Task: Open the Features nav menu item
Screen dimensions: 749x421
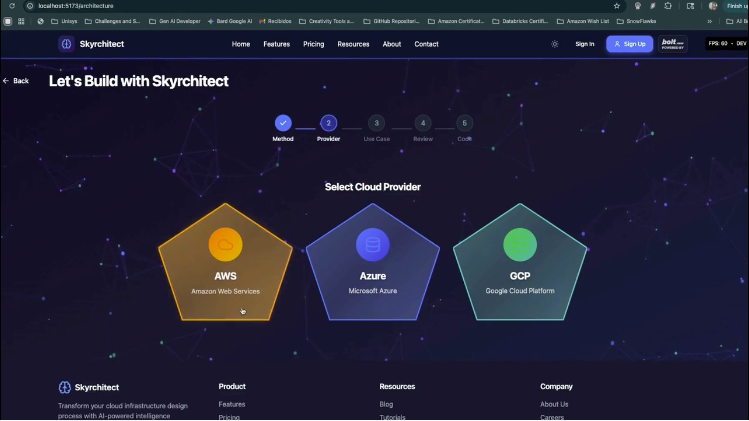Action: (276, 44)
